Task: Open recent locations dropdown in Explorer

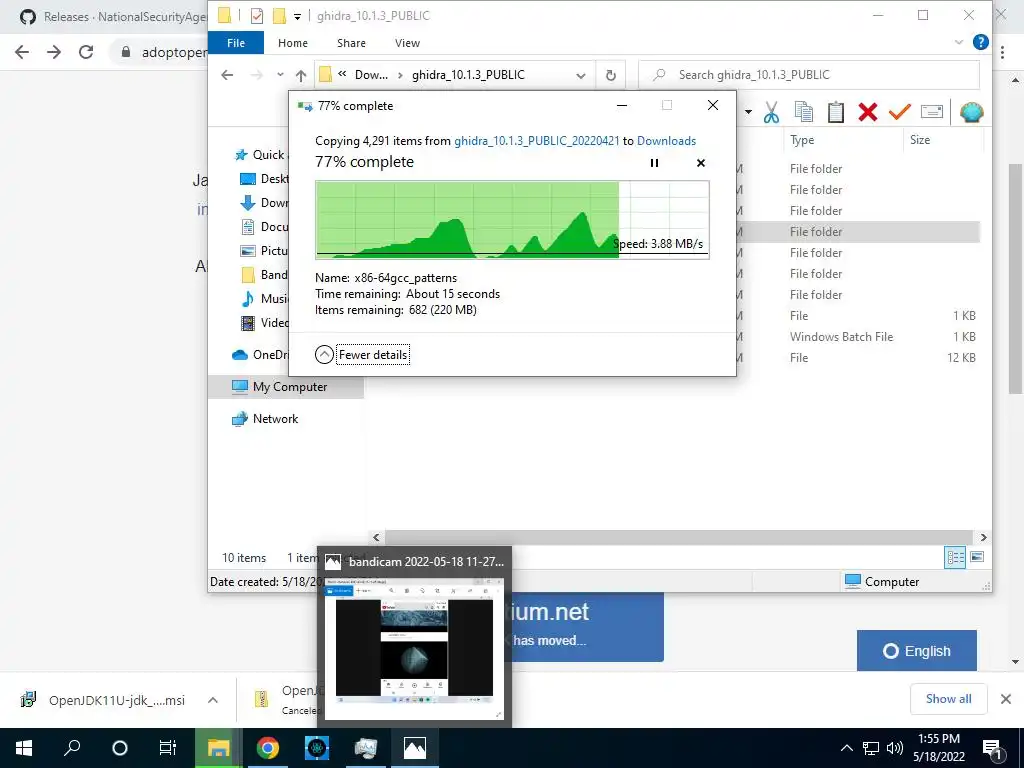Action: click(x=280, y=75)
